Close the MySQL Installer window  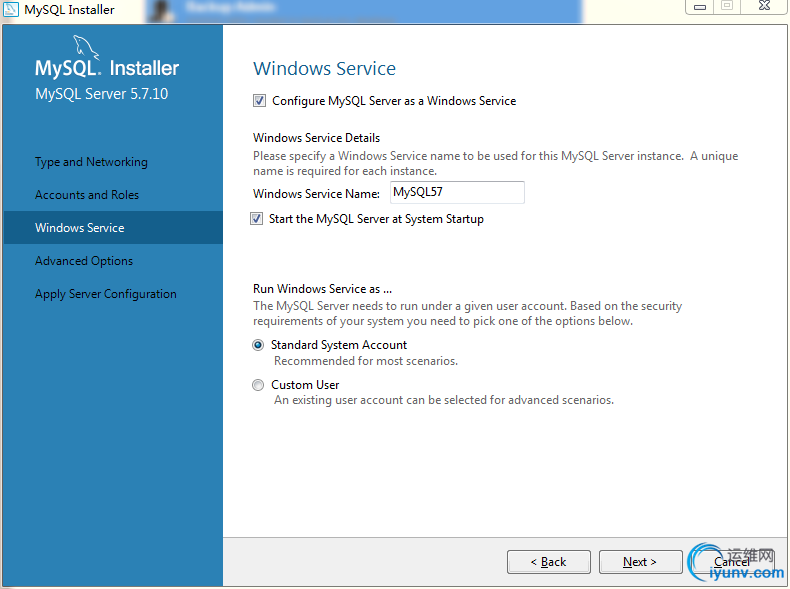tap(765, 6)
